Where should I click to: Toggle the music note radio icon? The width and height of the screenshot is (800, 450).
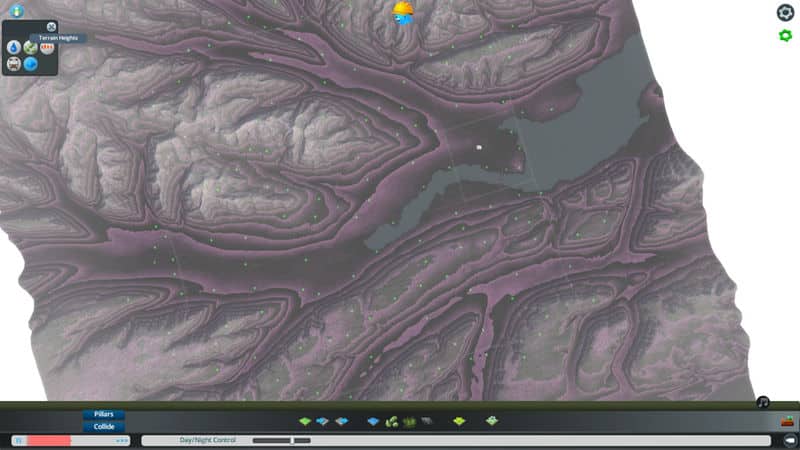click(762, 402)
